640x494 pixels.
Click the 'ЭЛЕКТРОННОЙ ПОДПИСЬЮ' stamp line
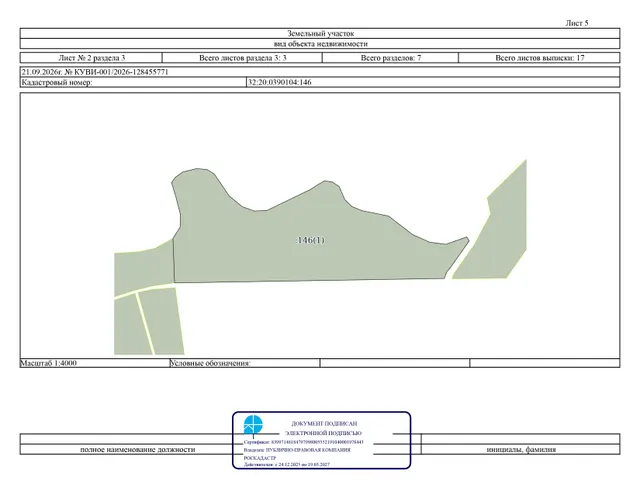323,433
